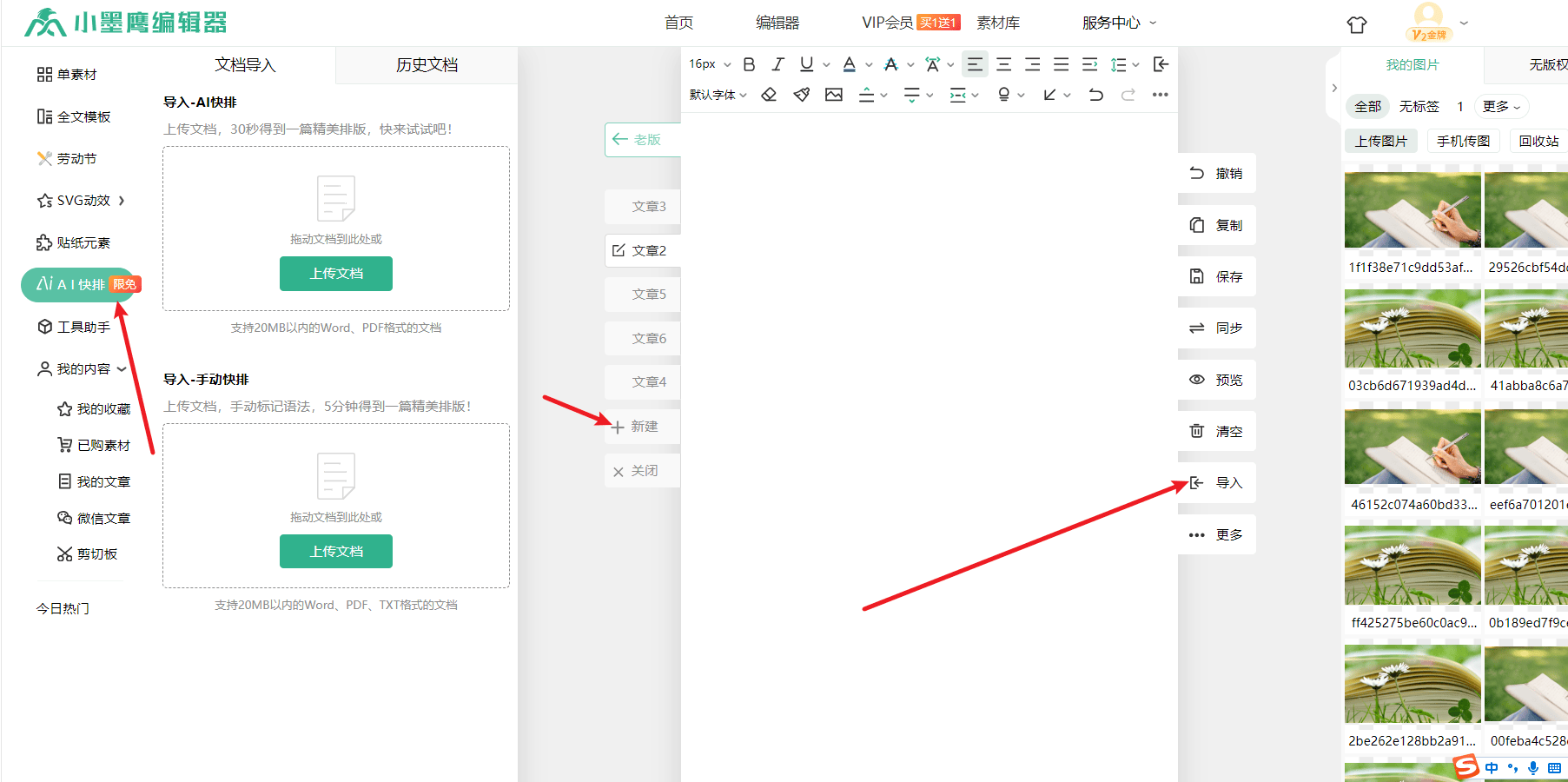Image resolution: width=1568 pixels, height=782 pixels.
Task: Switch to the 历史文档 tab
Action: click(427, 65)
